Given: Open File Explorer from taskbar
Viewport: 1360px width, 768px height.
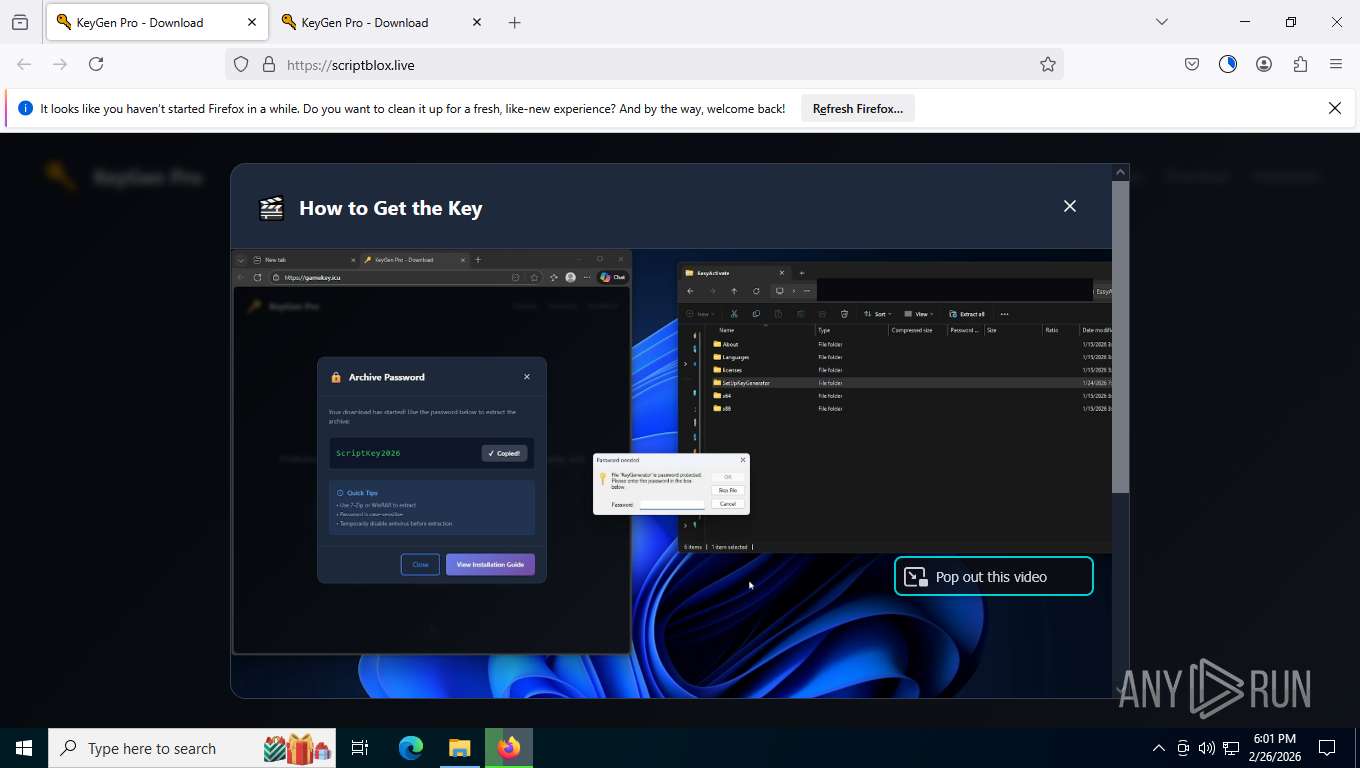Looking at the screenshot, I should pyautogui.click(x=459, y=748).
